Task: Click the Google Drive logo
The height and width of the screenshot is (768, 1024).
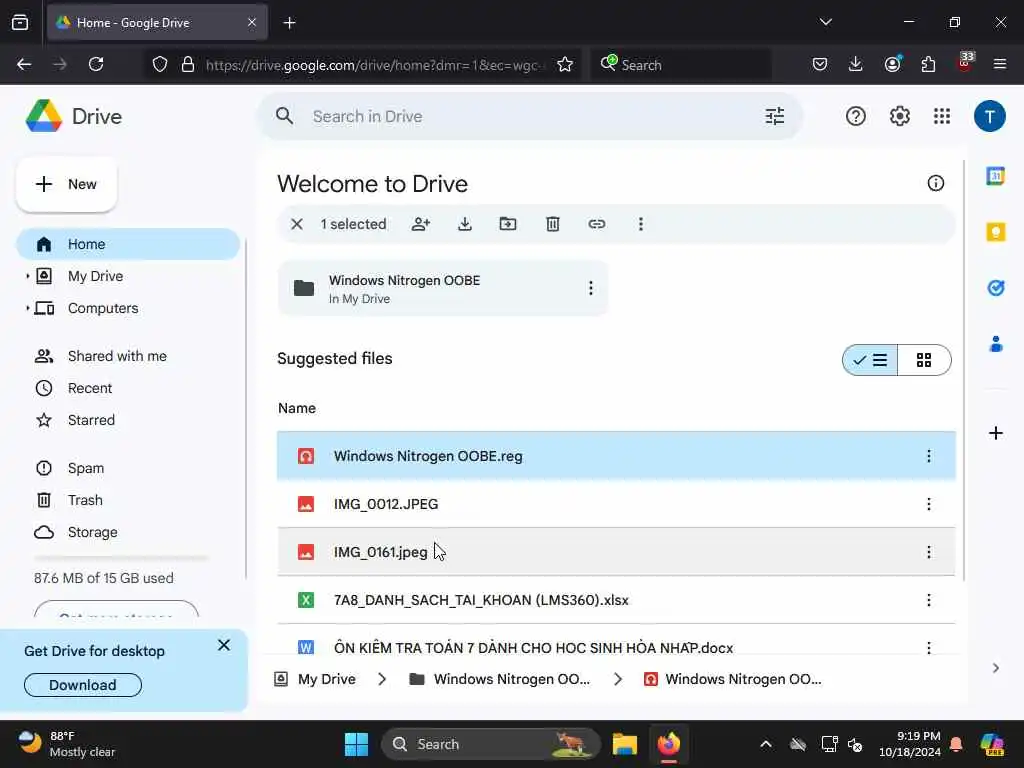Action: coord(44,116)
